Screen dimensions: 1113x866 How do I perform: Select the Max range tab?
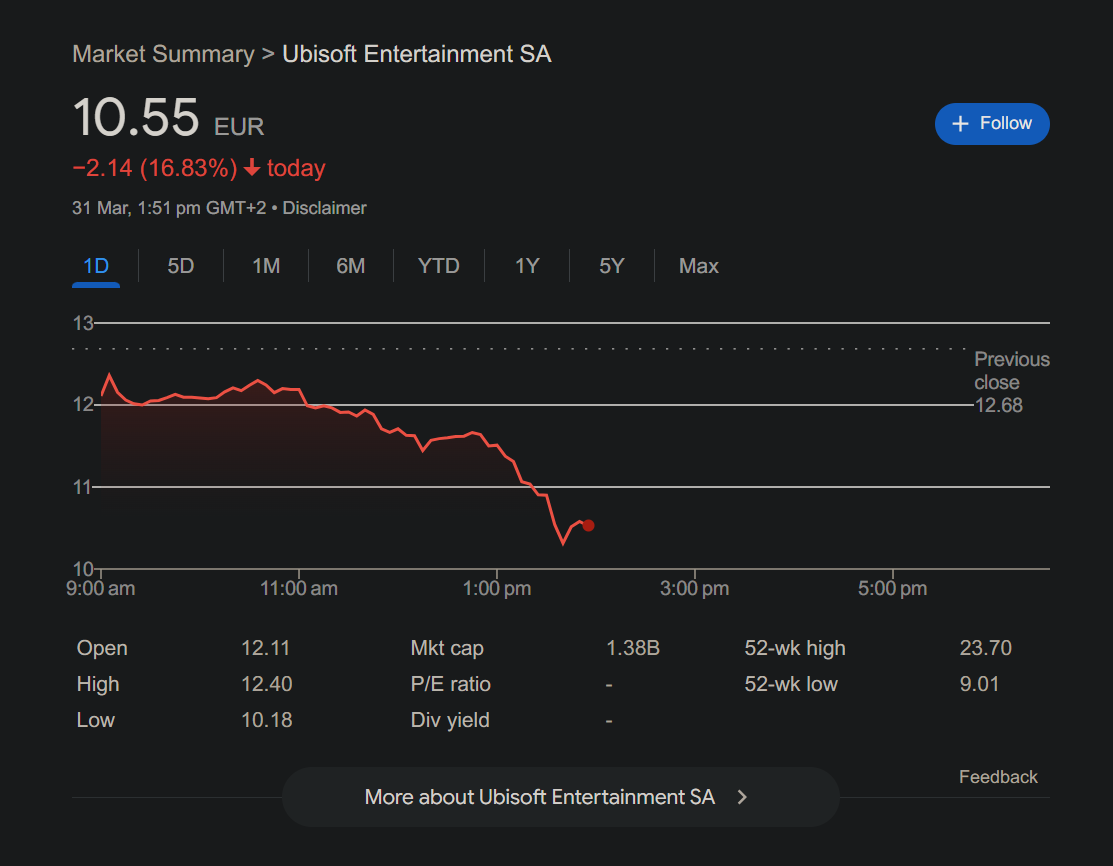pos(698,266)
